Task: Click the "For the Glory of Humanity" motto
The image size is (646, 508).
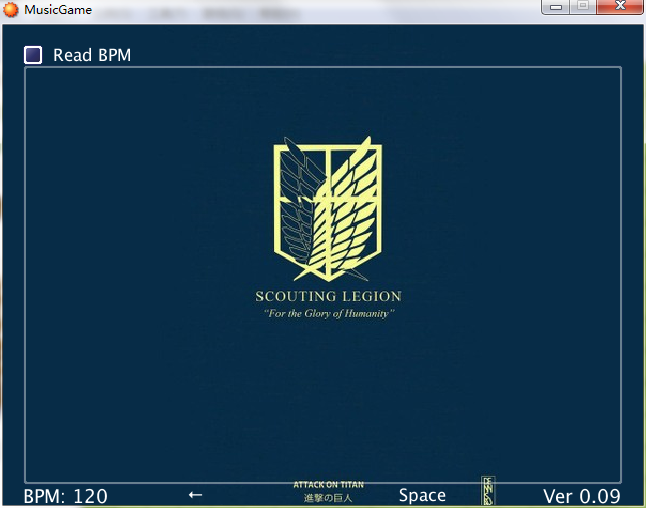Action: click(x=329, y=314)
